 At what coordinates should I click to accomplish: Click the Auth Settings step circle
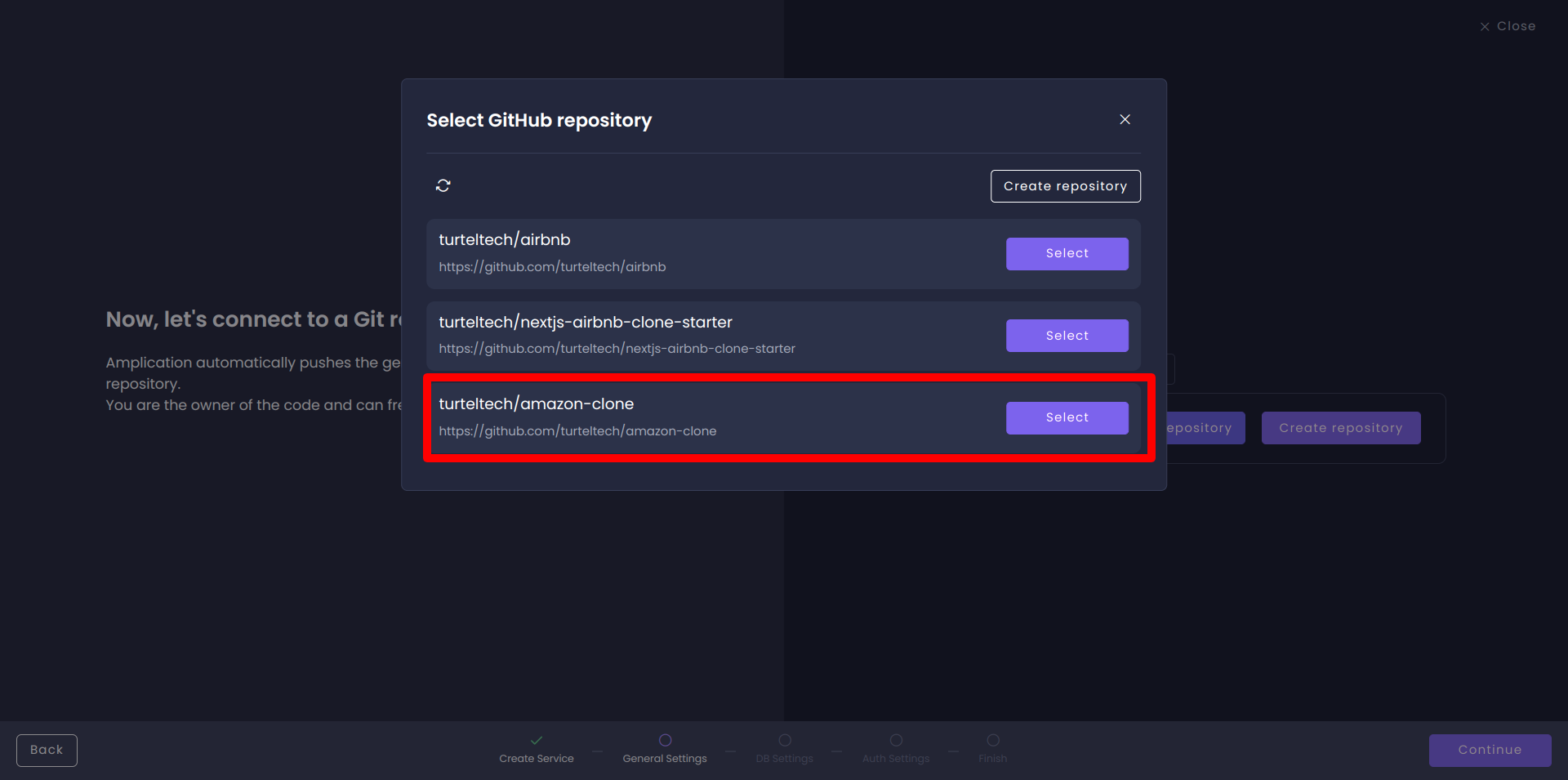[895, 740]
